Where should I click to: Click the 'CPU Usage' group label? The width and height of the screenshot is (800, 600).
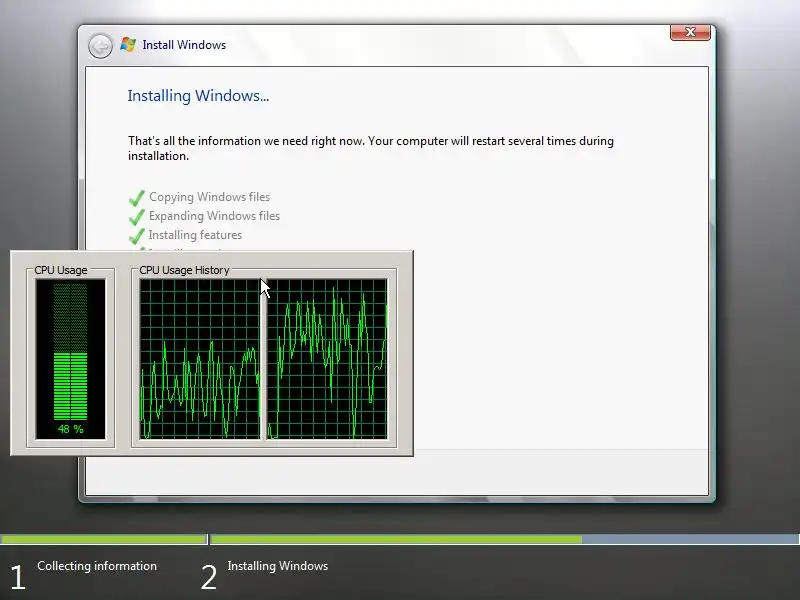[x=61, y=270]
